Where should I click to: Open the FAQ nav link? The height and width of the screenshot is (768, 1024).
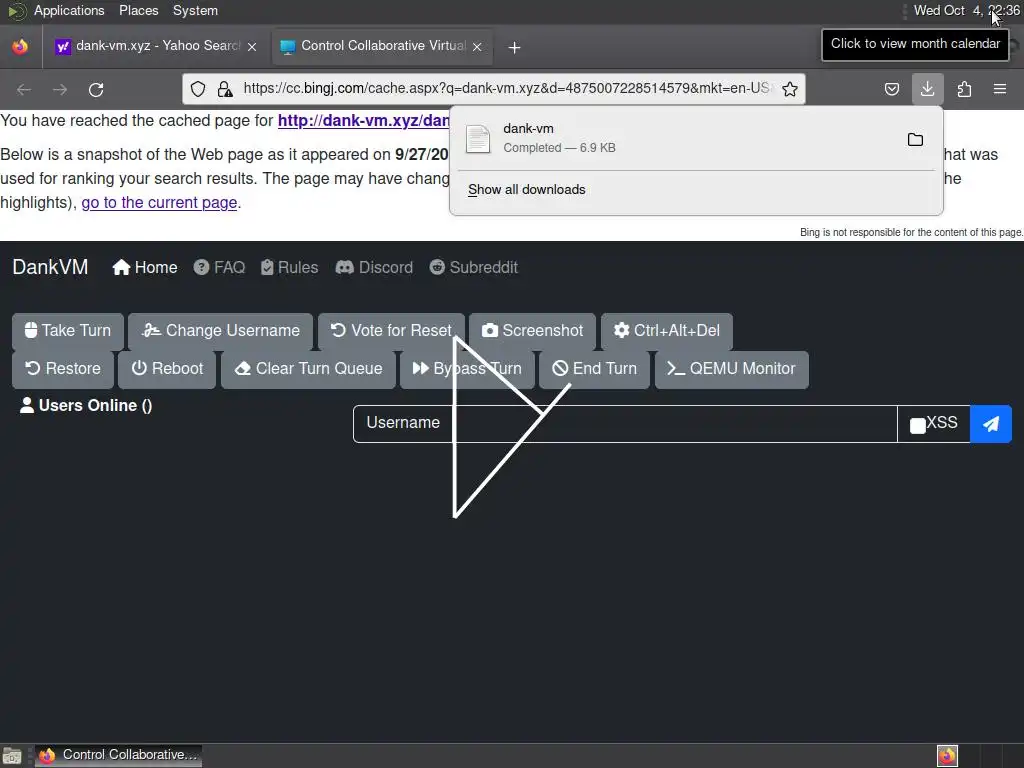219,267
